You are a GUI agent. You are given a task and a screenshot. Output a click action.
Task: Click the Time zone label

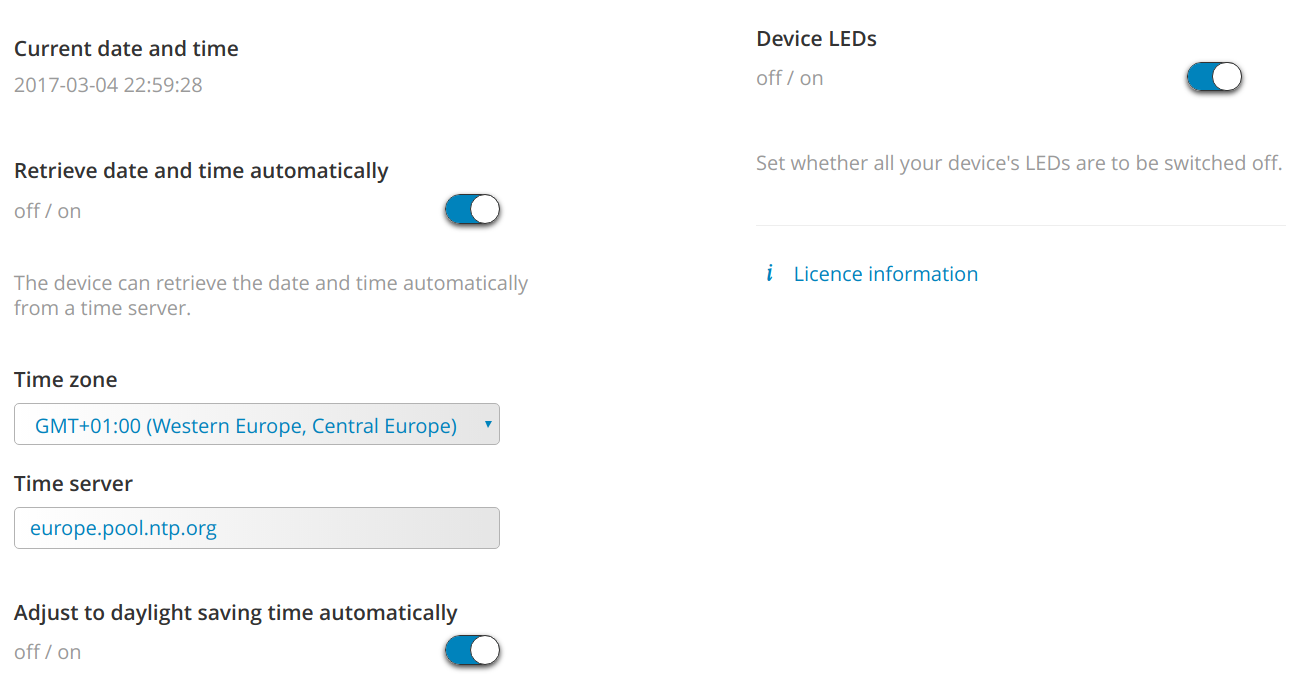point(65,380)
